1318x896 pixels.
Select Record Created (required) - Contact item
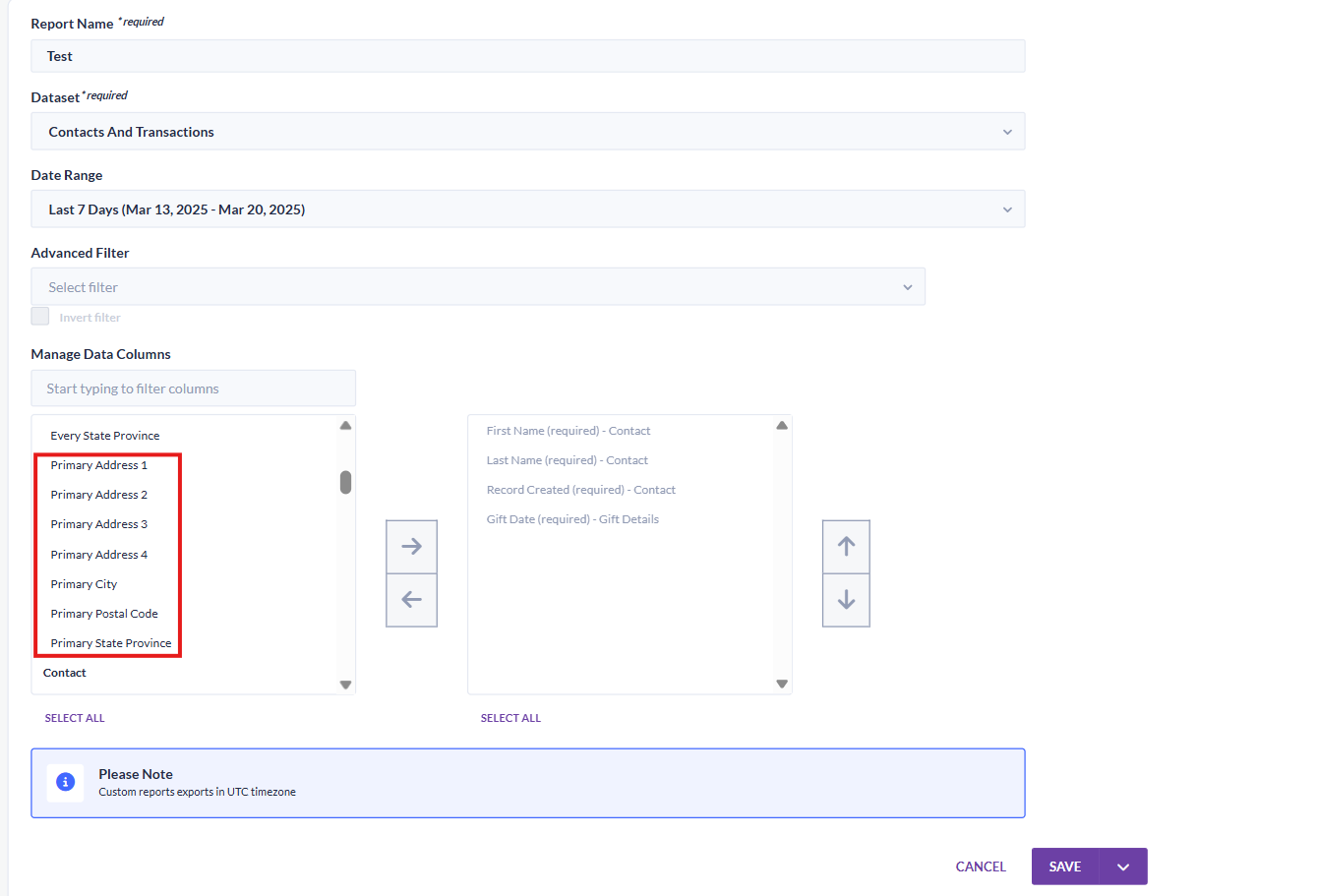coord(581,490)
